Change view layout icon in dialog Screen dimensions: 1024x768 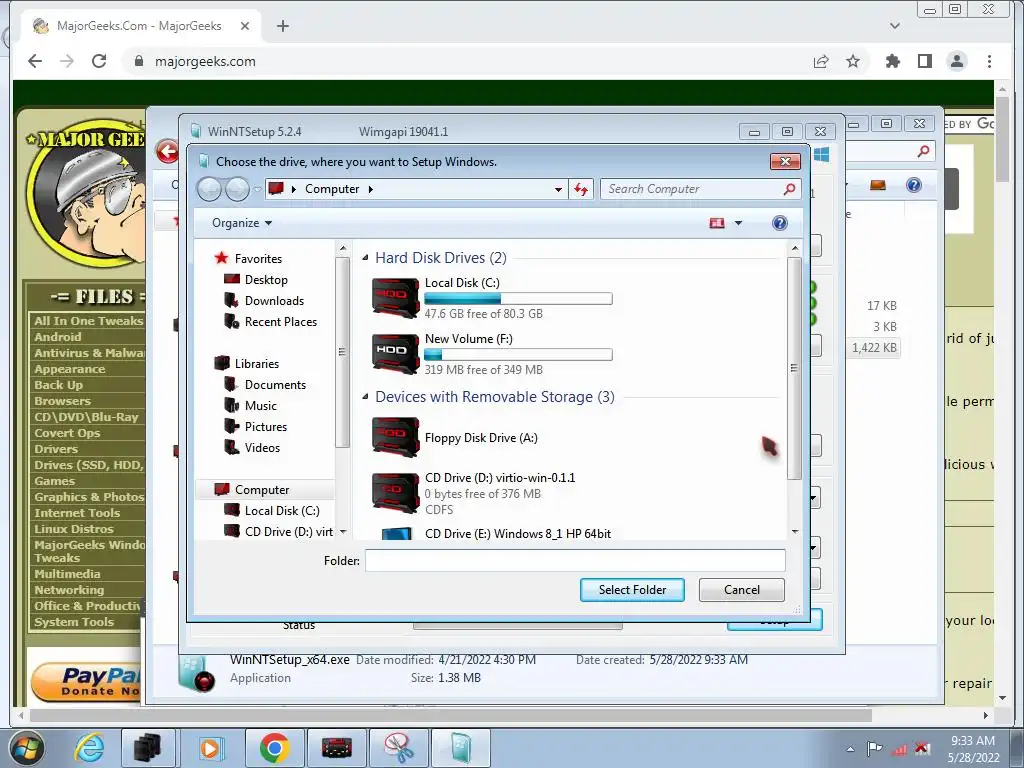click(x=716, y=223)
